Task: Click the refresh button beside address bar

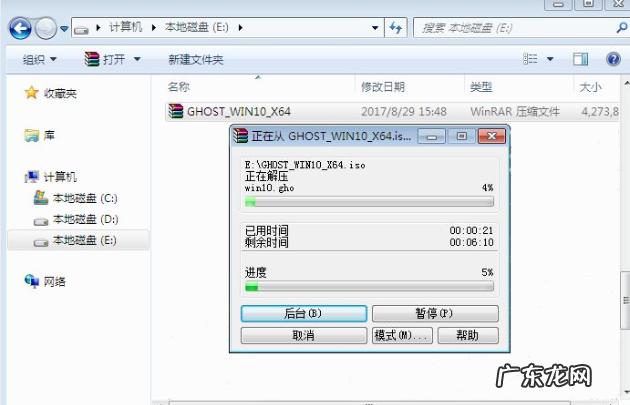Action: (396, 28)
